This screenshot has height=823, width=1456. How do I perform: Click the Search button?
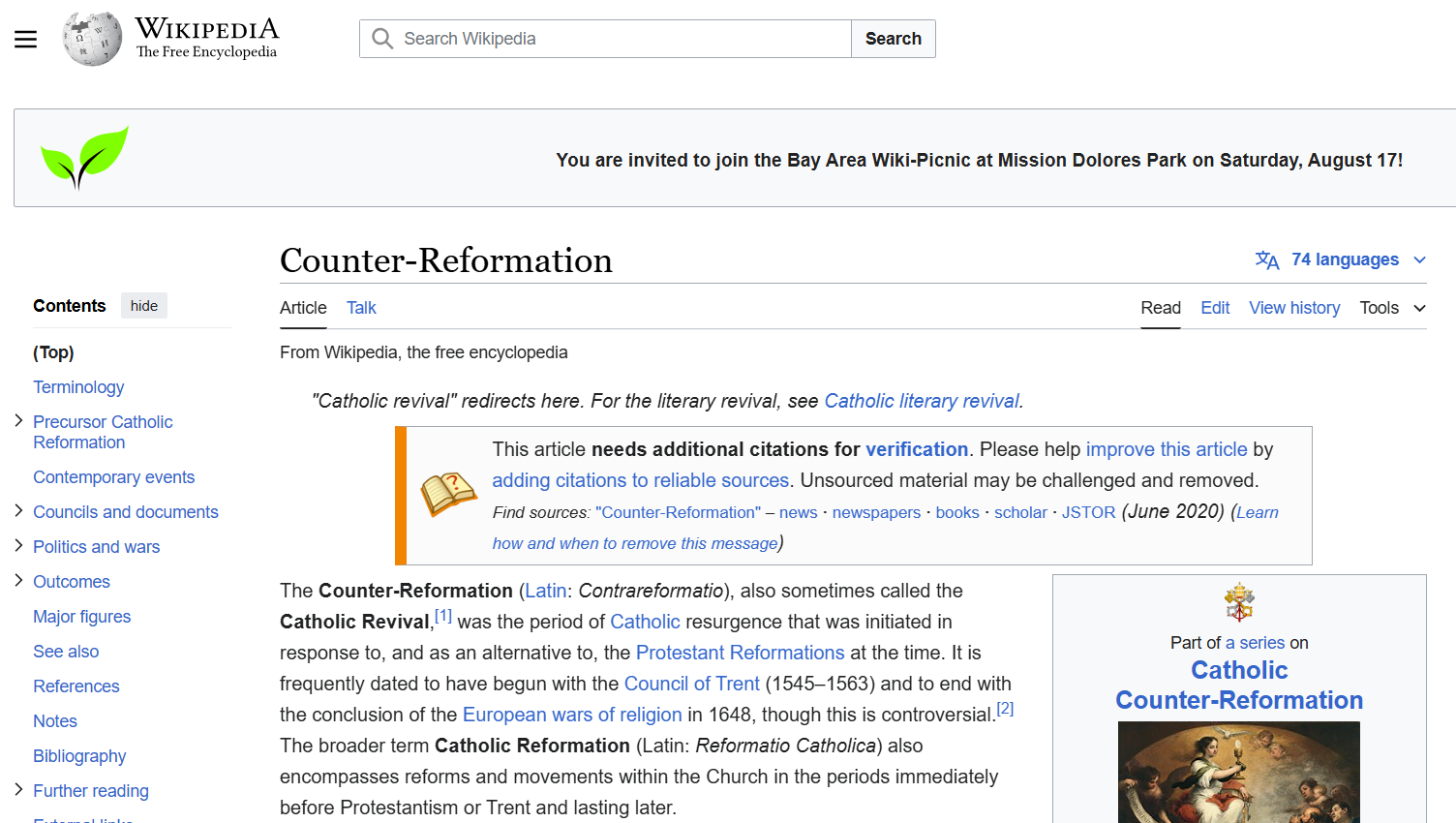pos(894,39)
